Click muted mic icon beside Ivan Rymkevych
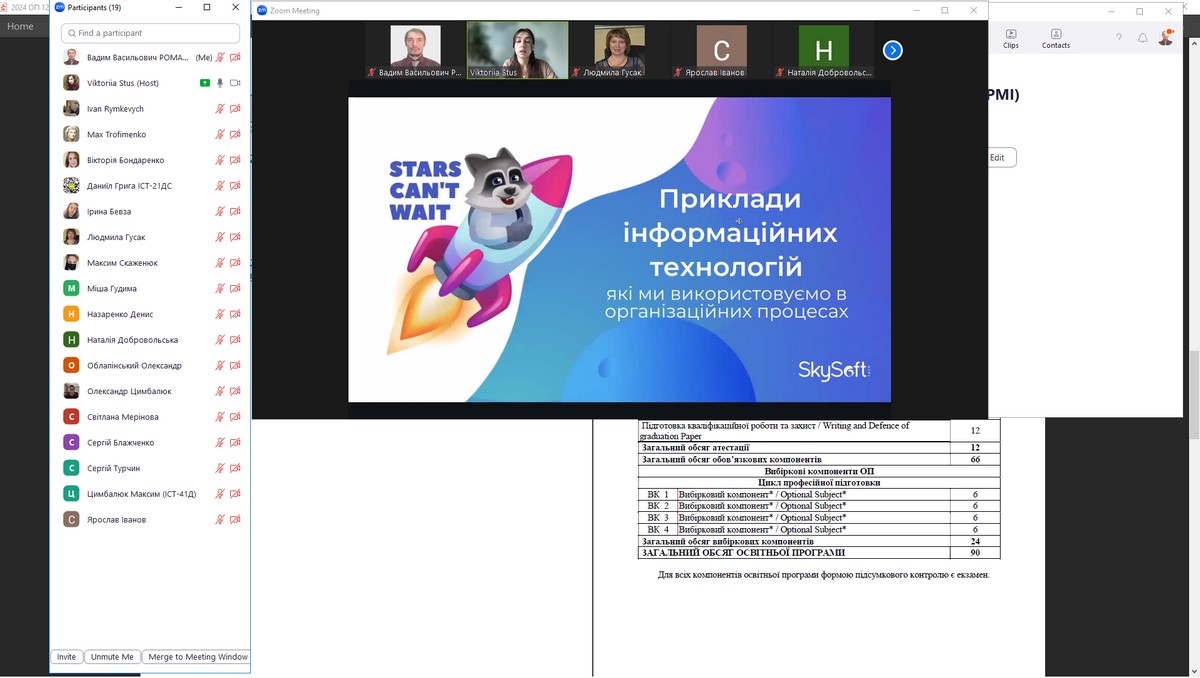The height and width of the screenshot is (678, 1200). 220,109
